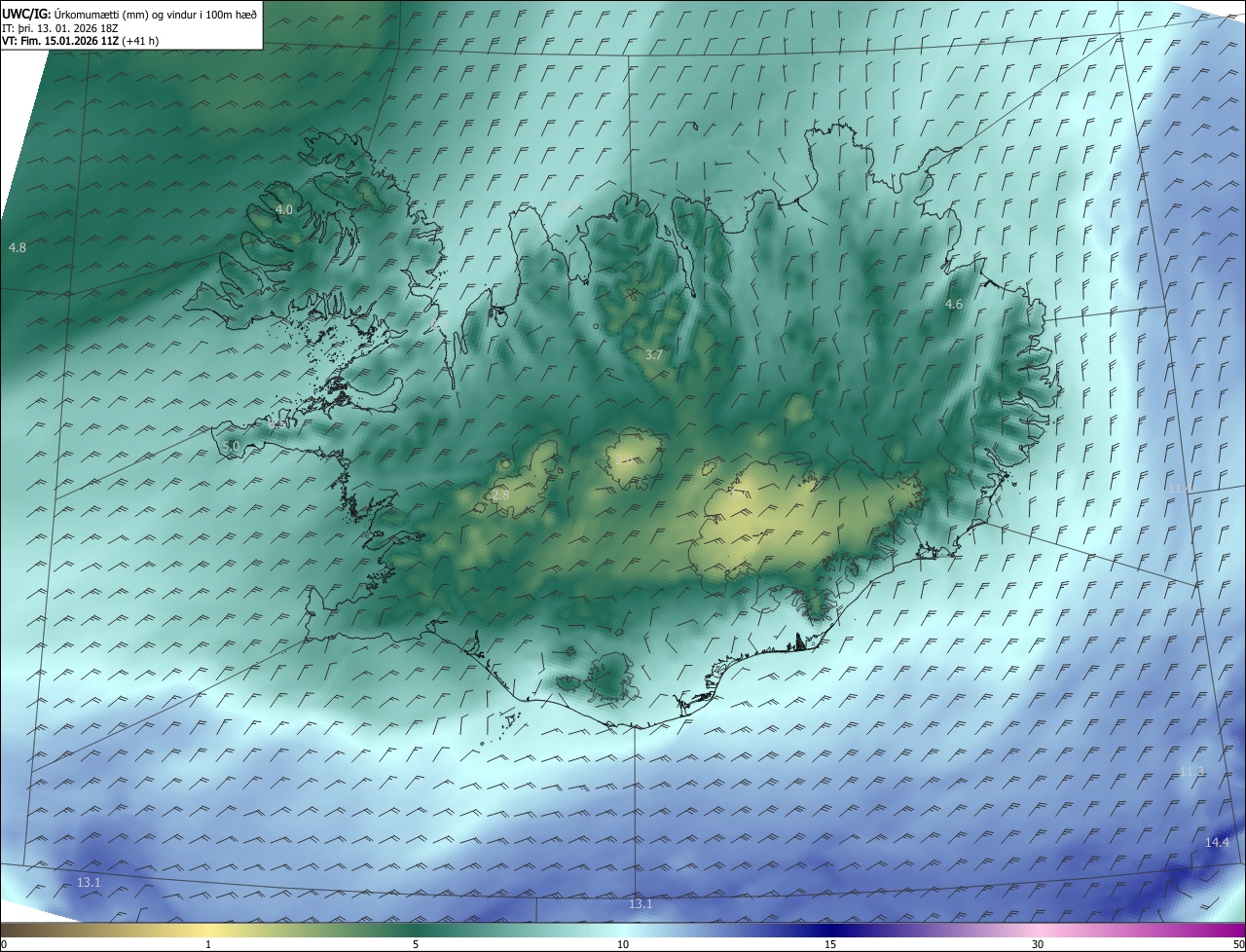Click the '1' tick on the color scale
1246x952 pixels.
(x=208, y=944)
